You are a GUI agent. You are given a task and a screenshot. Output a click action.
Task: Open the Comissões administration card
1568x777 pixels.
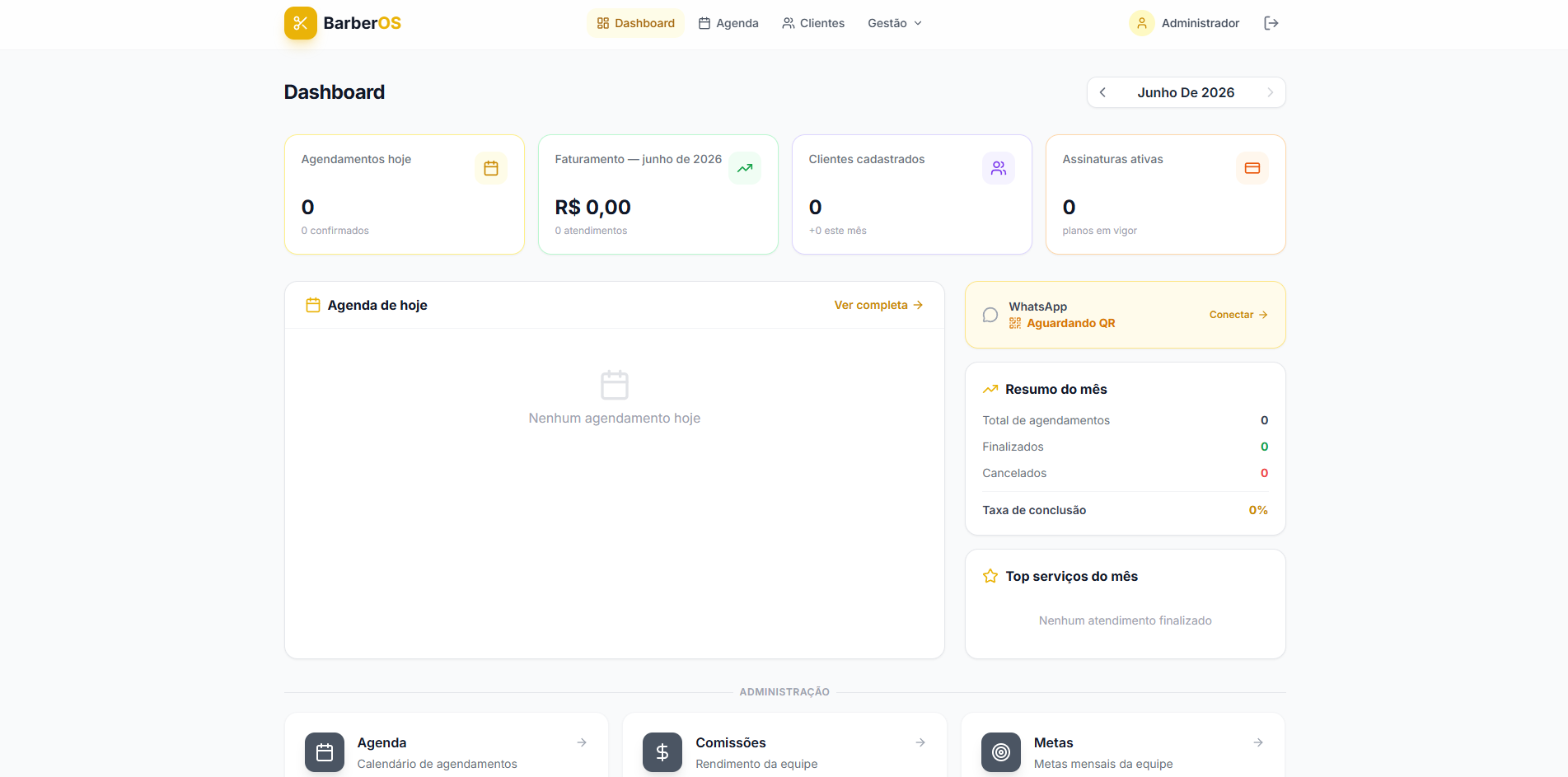click(x=784, y=745)
